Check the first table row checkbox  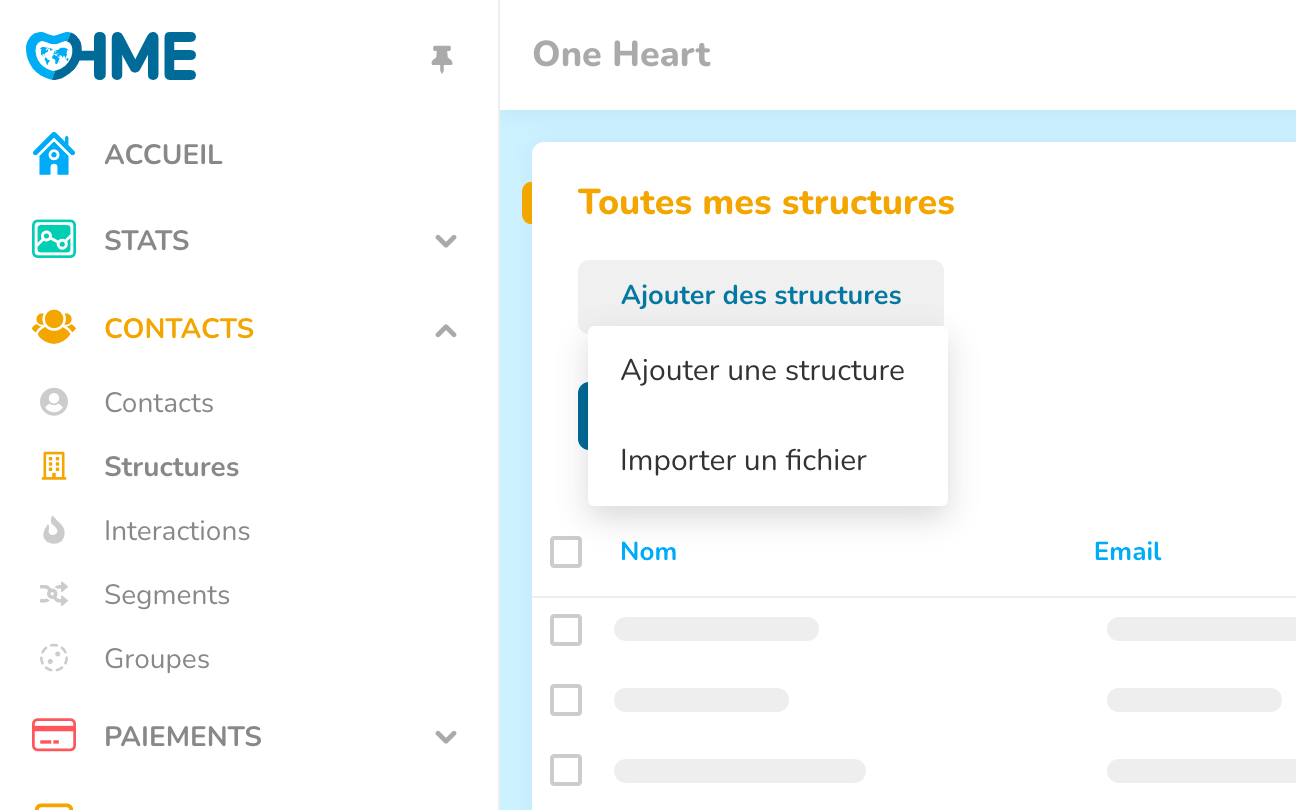566,630
